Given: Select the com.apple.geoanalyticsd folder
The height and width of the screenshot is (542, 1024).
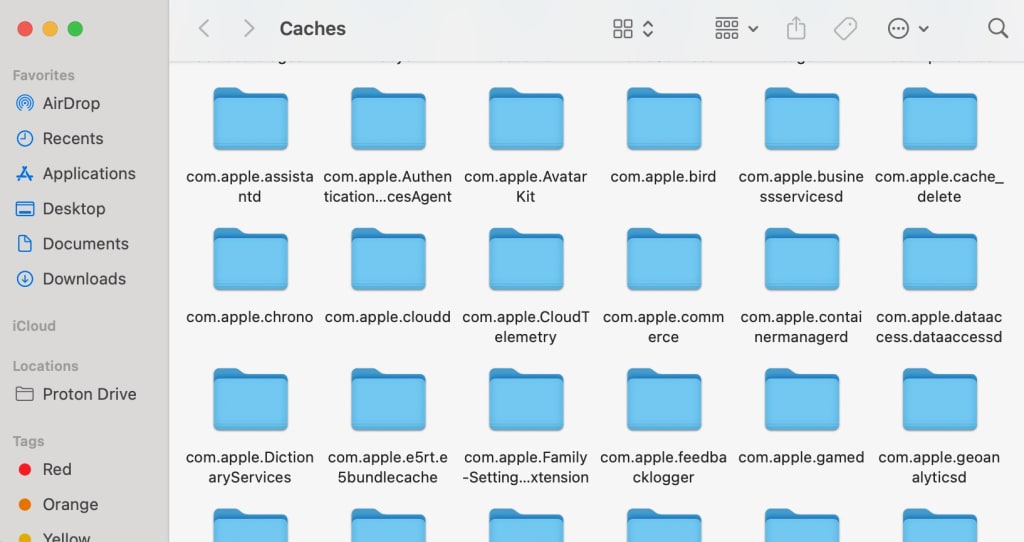Looking at the screenshot, I should 939,400.
